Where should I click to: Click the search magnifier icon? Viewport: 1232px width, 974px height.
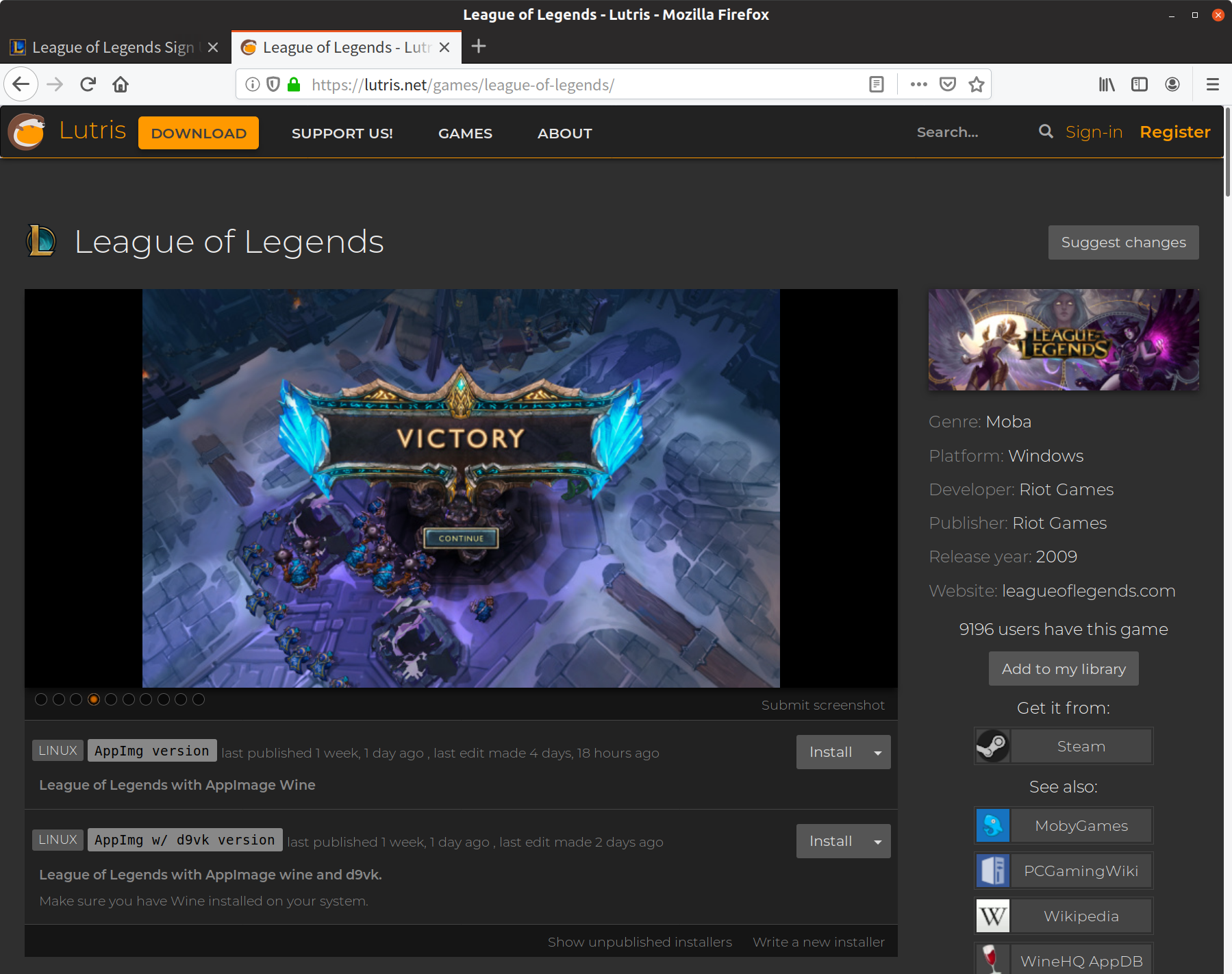click(1046, 132)
